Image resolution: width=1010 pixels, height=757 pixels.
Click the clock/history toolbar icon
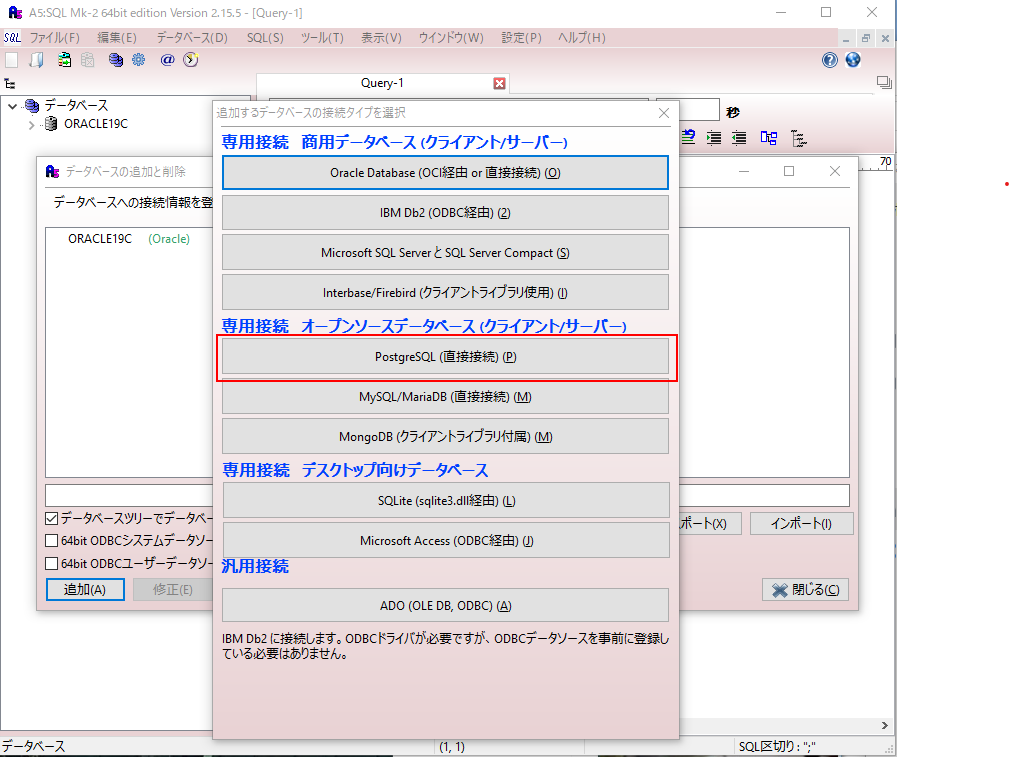pyautogui.click(x=190, y=60)
